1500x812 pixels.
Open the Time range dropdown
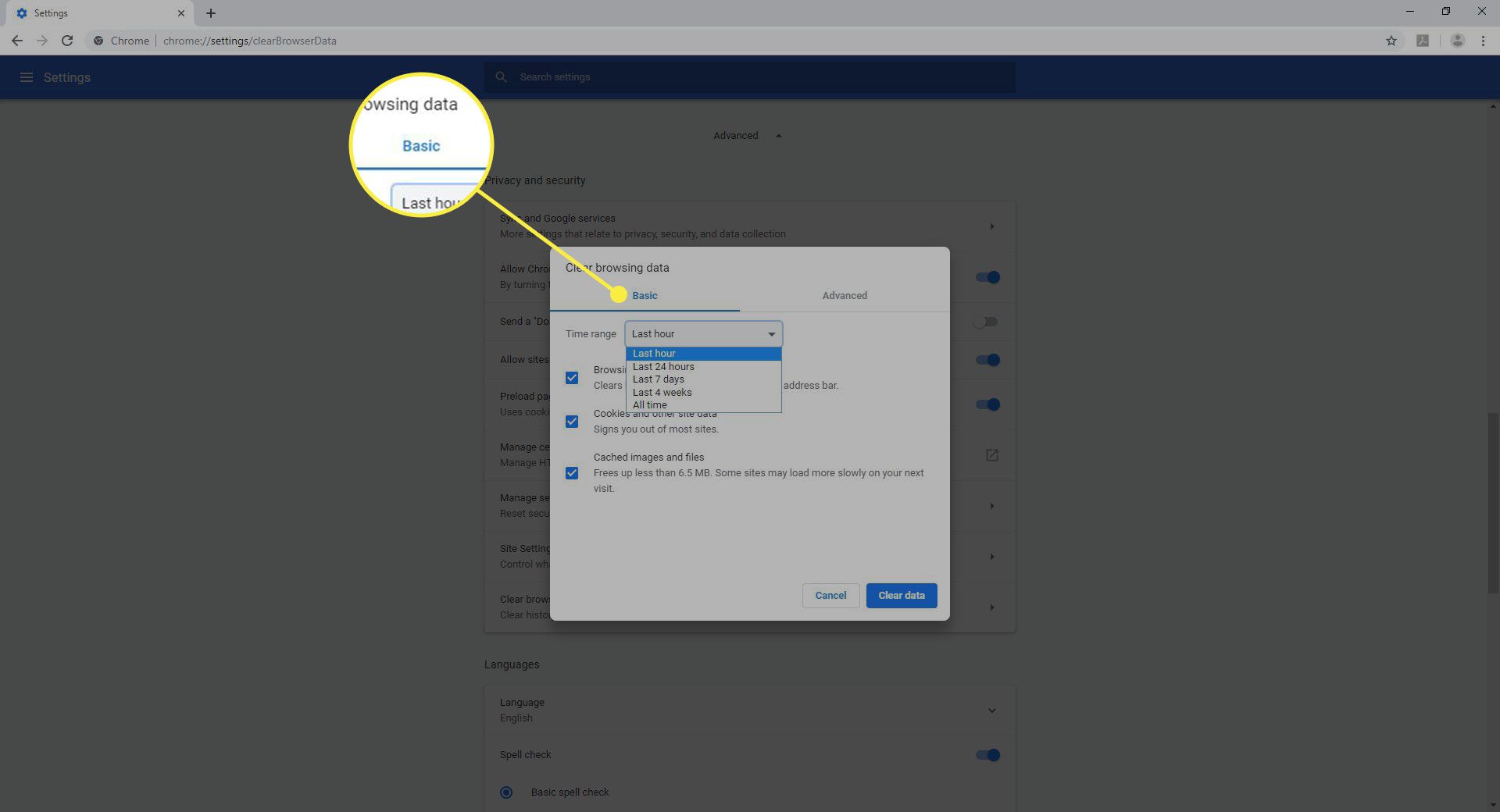tap(703, 334)
